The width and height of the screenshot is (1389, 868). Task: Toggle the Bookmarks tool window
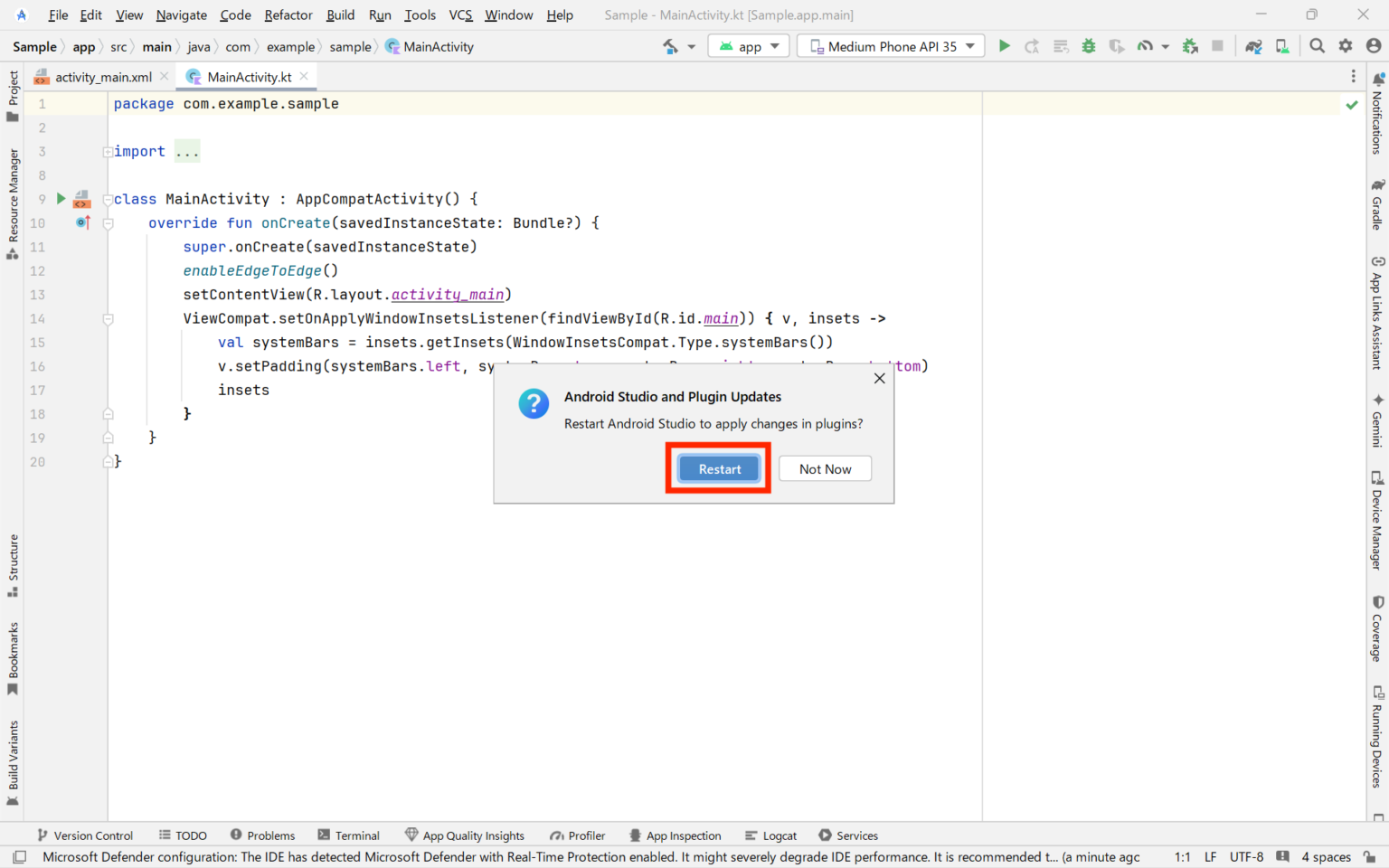[x=13, y=653]
